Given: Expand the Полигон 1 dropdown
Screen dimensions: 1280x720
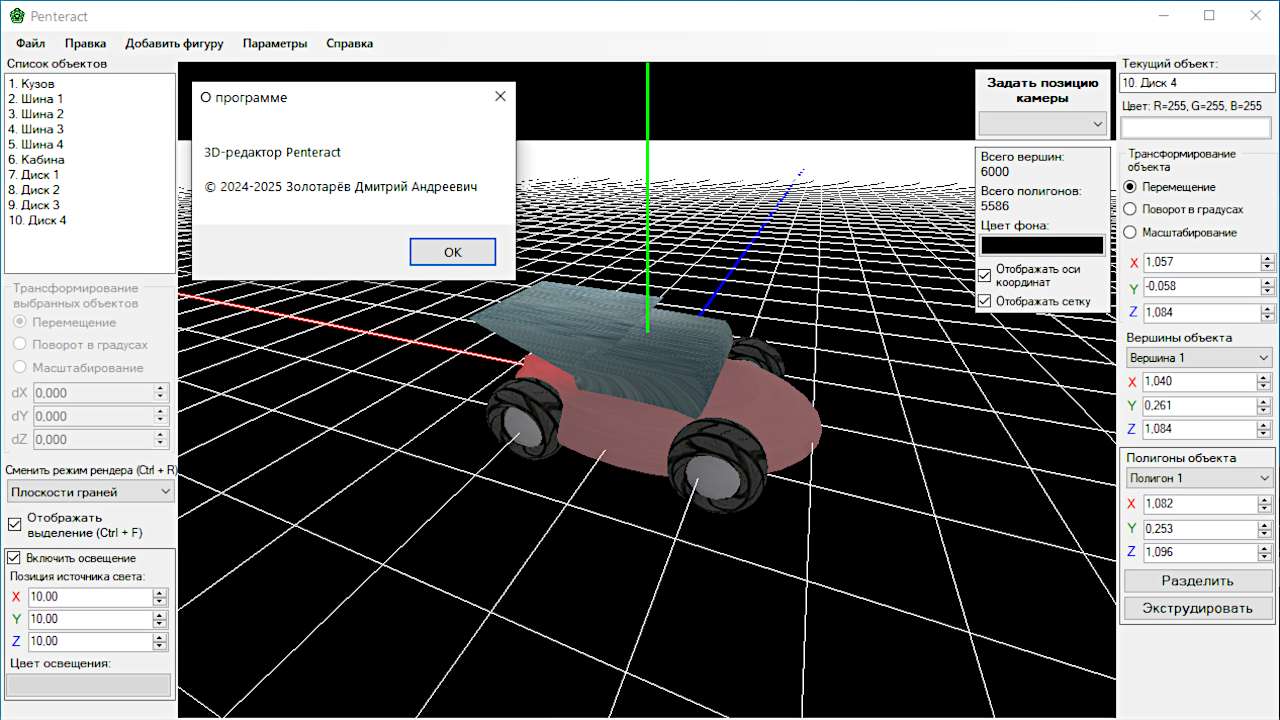Looking at the screenshot, I should pos(1197,478).
